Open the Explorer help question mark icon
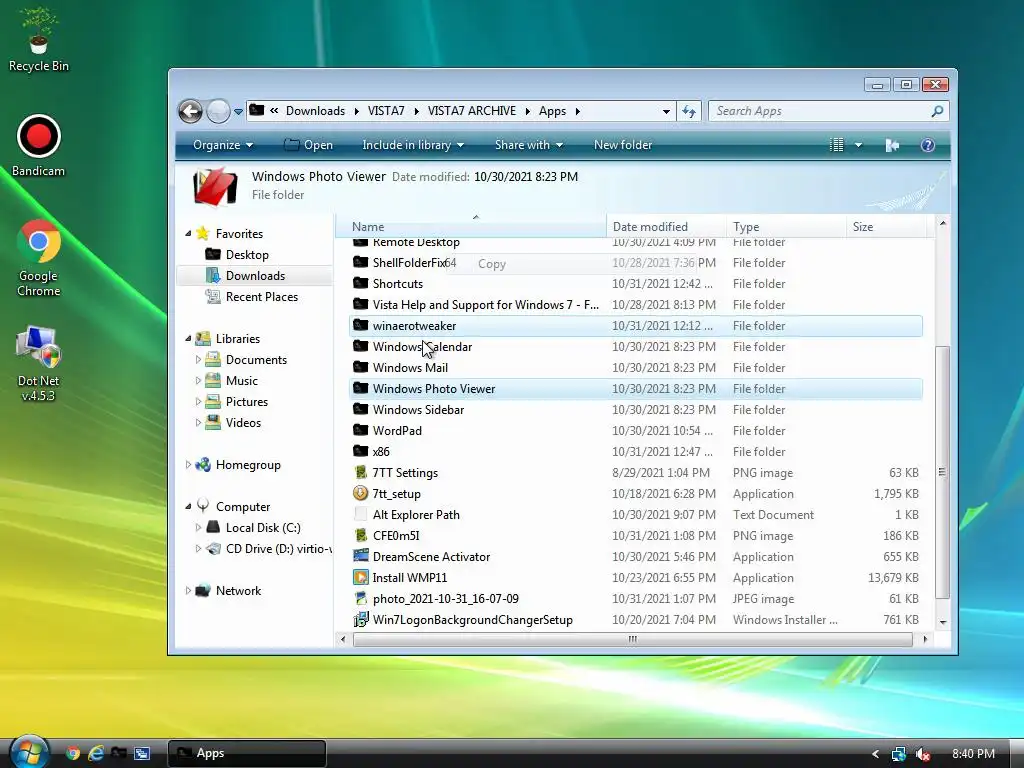1024x768 pixels. 927,145
